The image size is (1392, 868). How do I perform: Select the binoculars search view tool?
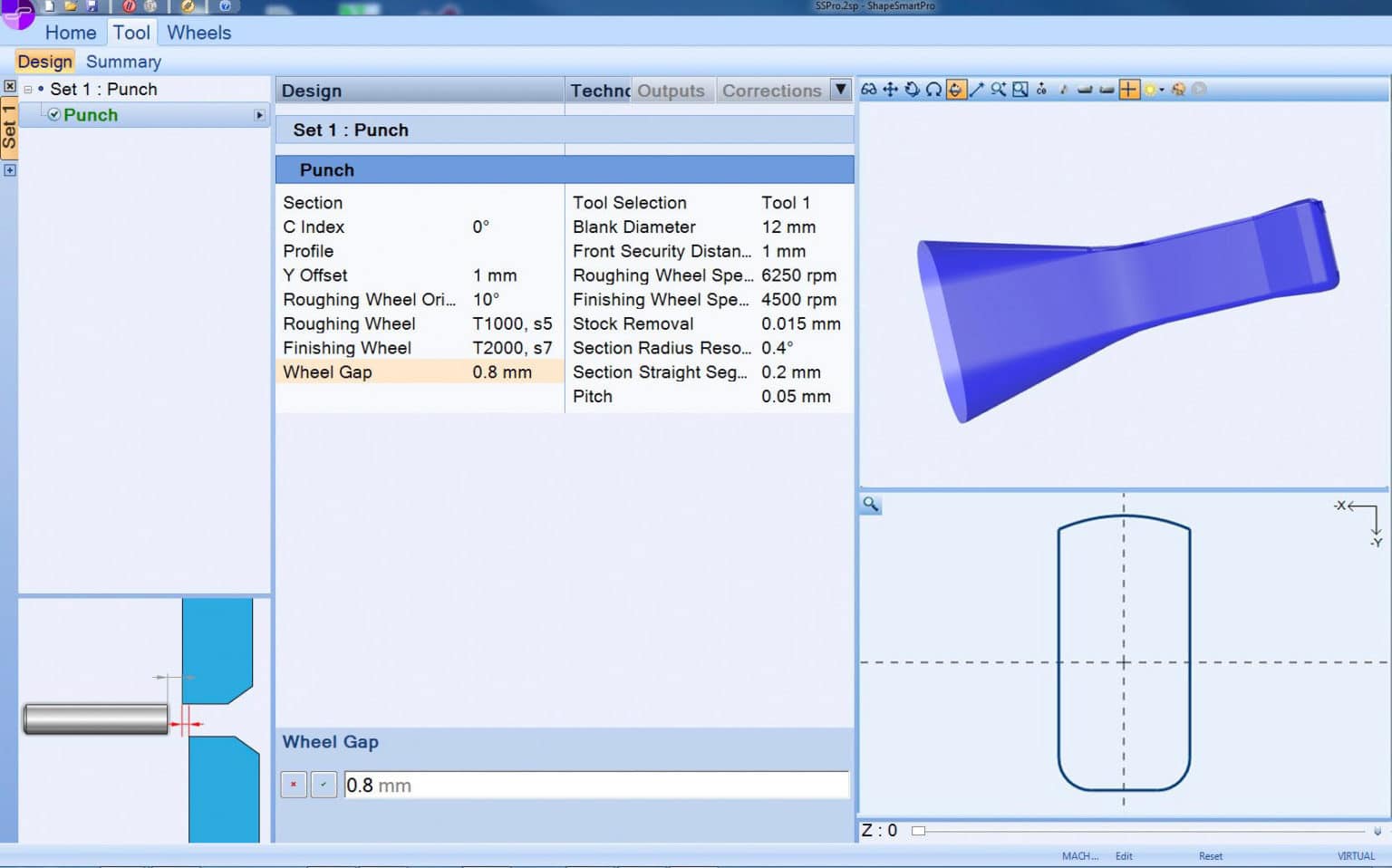pos(868,89)
